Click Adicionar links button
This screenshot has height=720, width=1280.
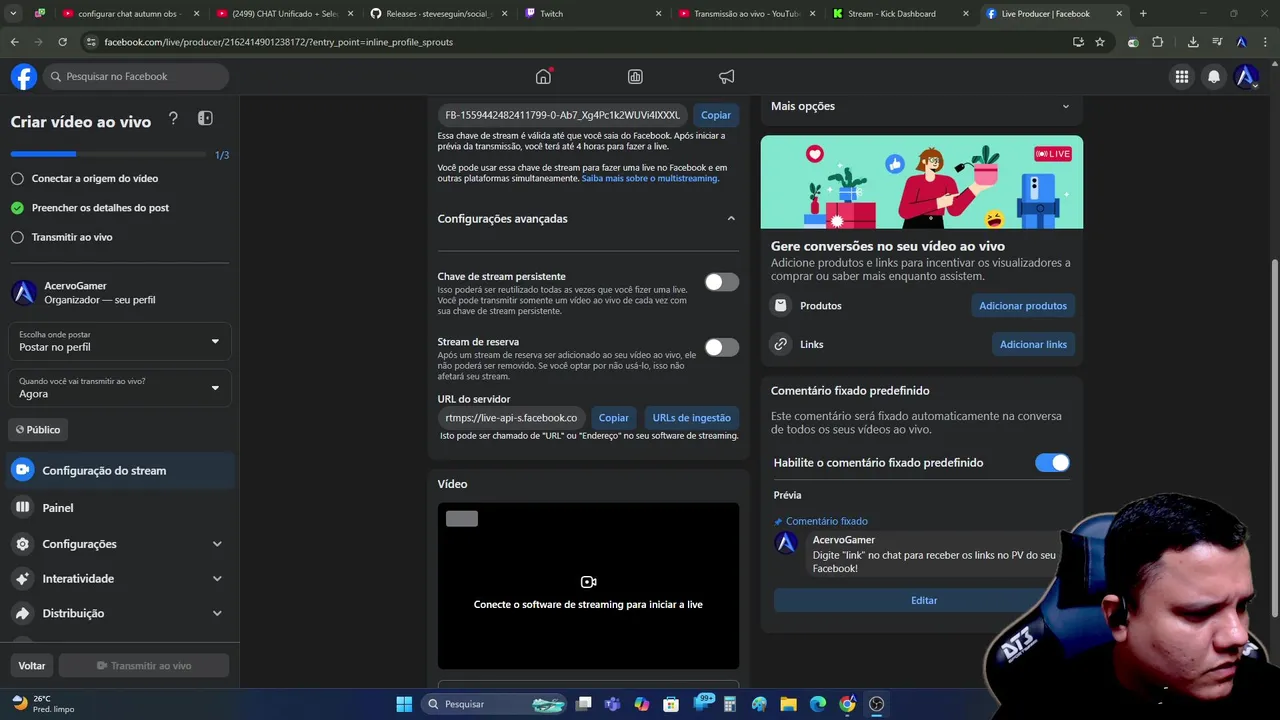click(1033, 344)
